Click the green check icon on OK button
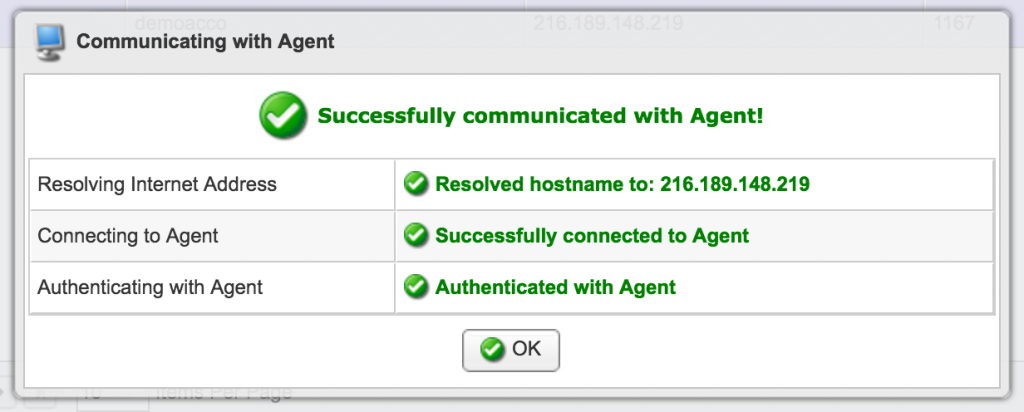The image size is (1024, 412). click(x=491, y=349)
